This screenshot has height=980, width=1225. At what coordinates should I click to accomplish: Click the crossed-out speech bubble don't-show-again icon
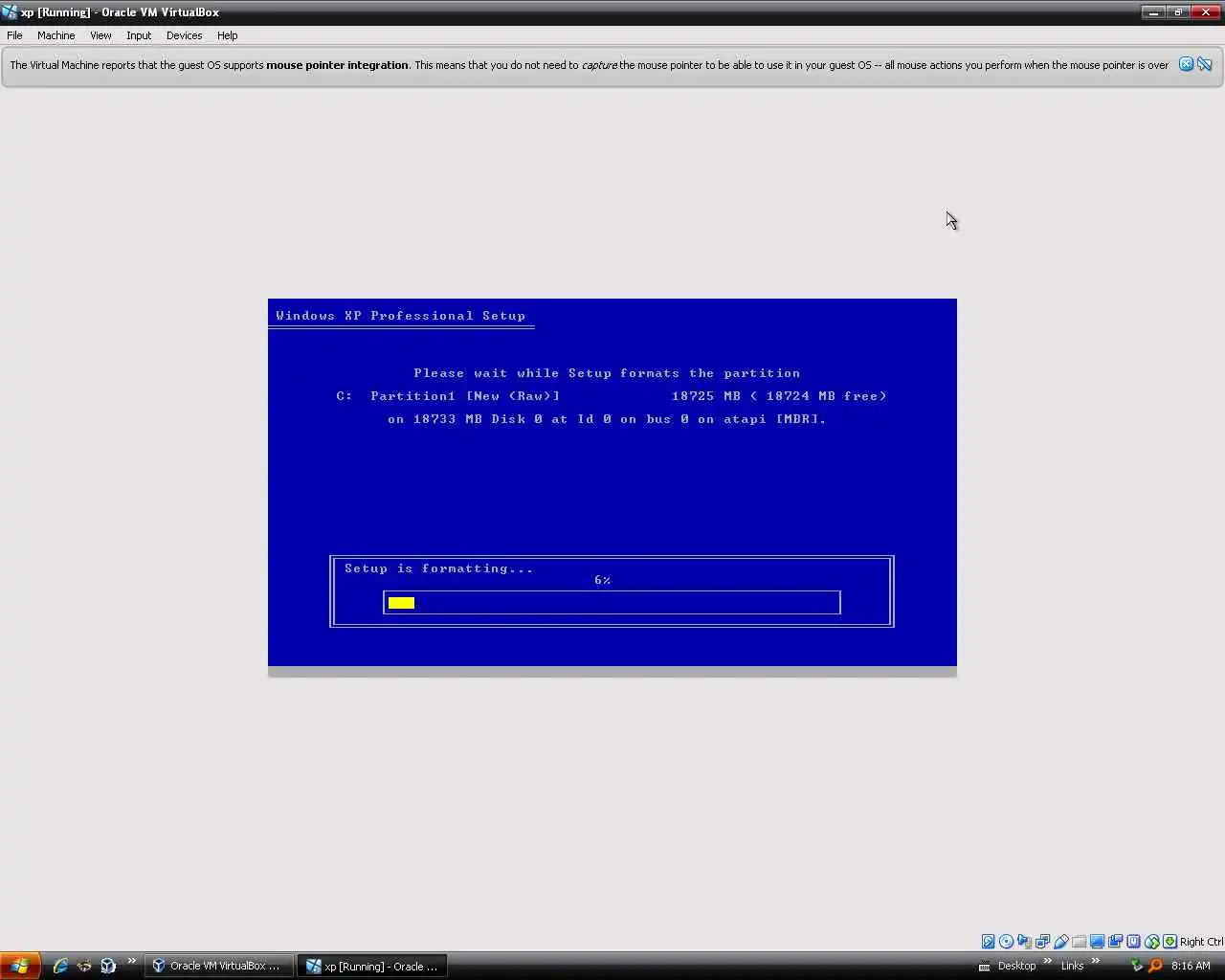click(x=1205, y=64)
